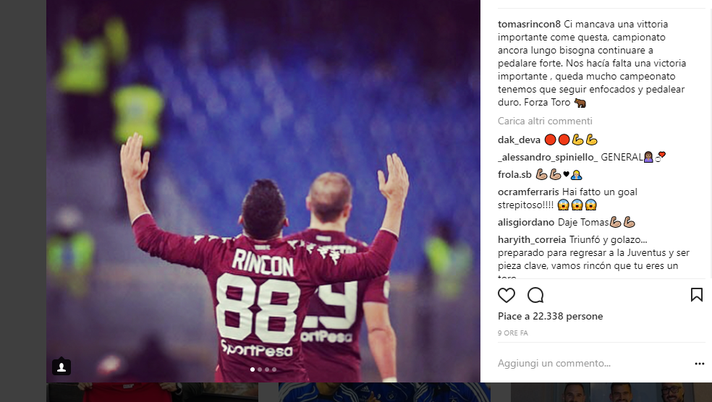Open red-shirt thumbnail below the post
Screen dimensions: 712x402
[x=152, y=392]
